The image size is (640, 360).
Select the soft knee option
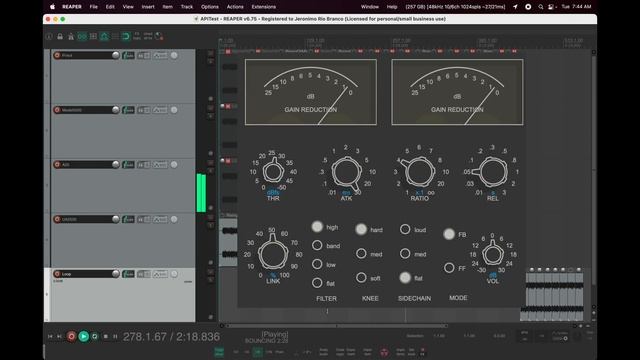[361, 278]
